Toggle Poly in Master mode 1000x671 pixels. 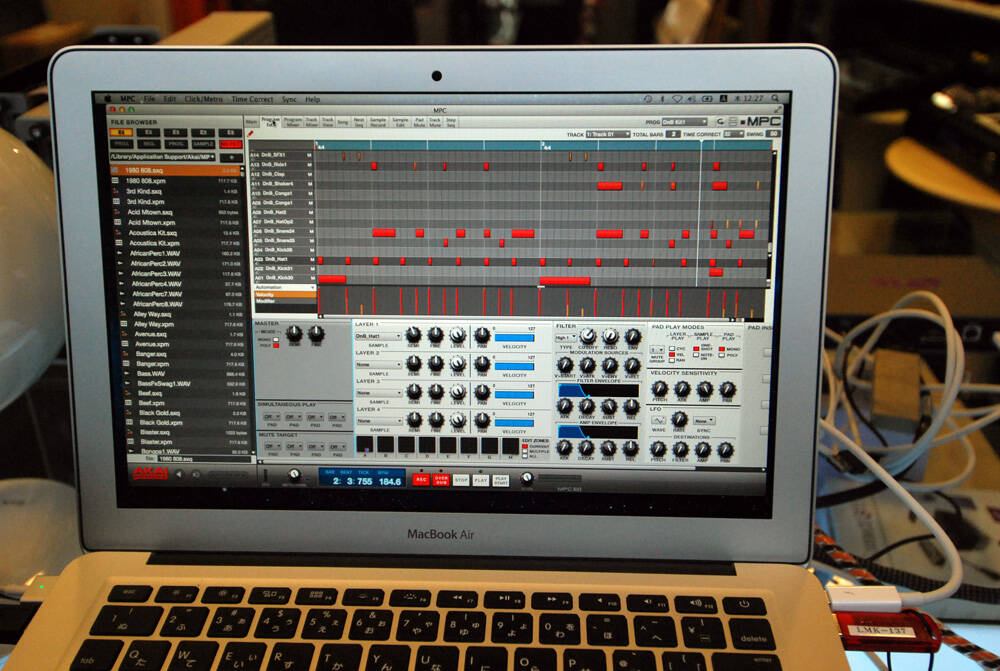(x=276, y=345)
